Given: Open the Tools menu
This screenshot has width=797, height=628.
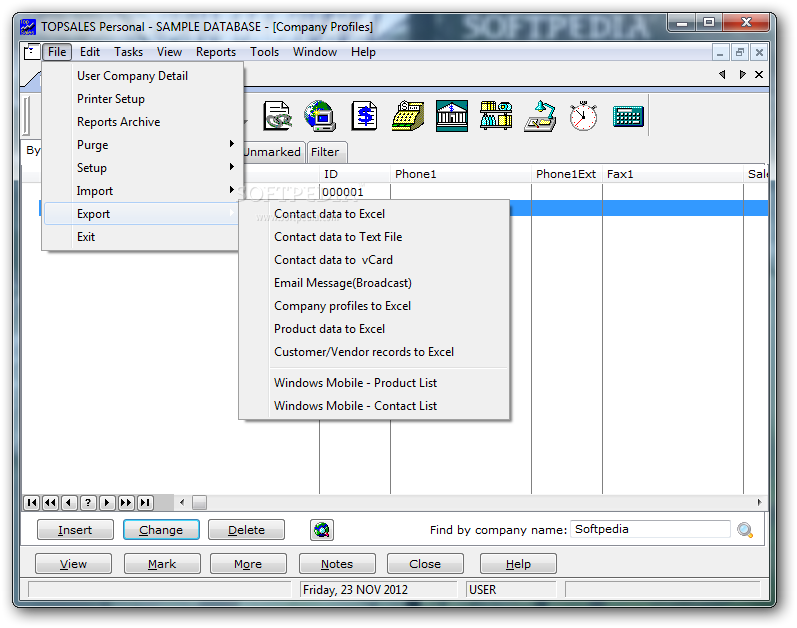Looking at the screenshot, I should [264, 52].
